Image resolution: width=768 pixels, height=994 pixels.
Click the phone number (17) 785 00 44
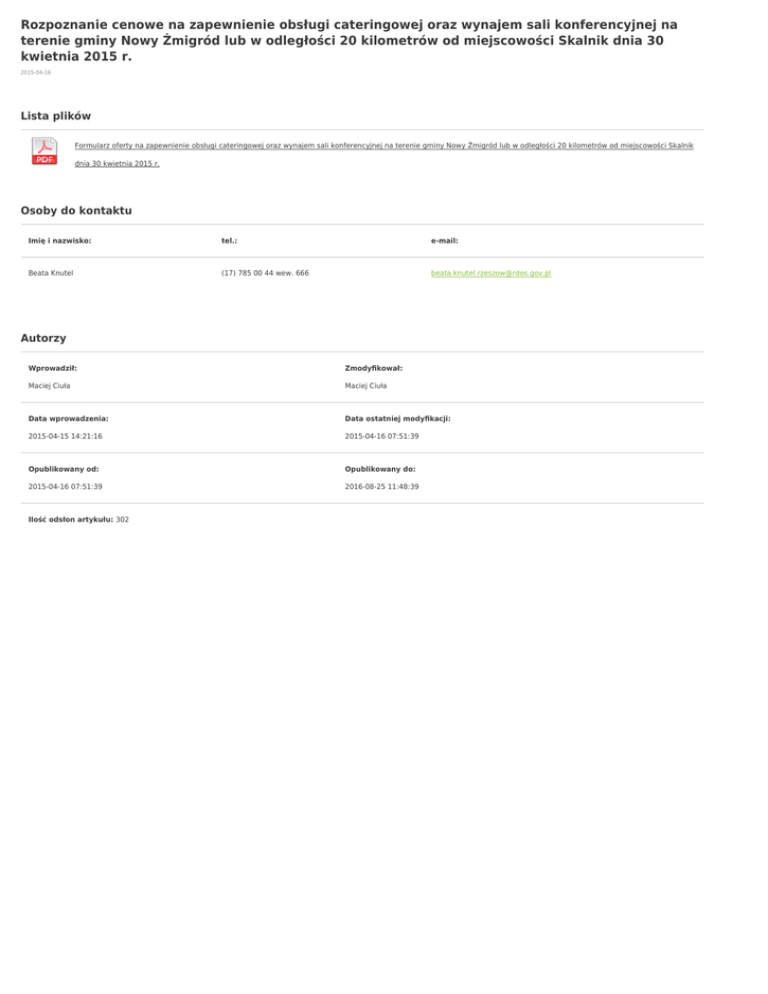(x=264, y=272)
